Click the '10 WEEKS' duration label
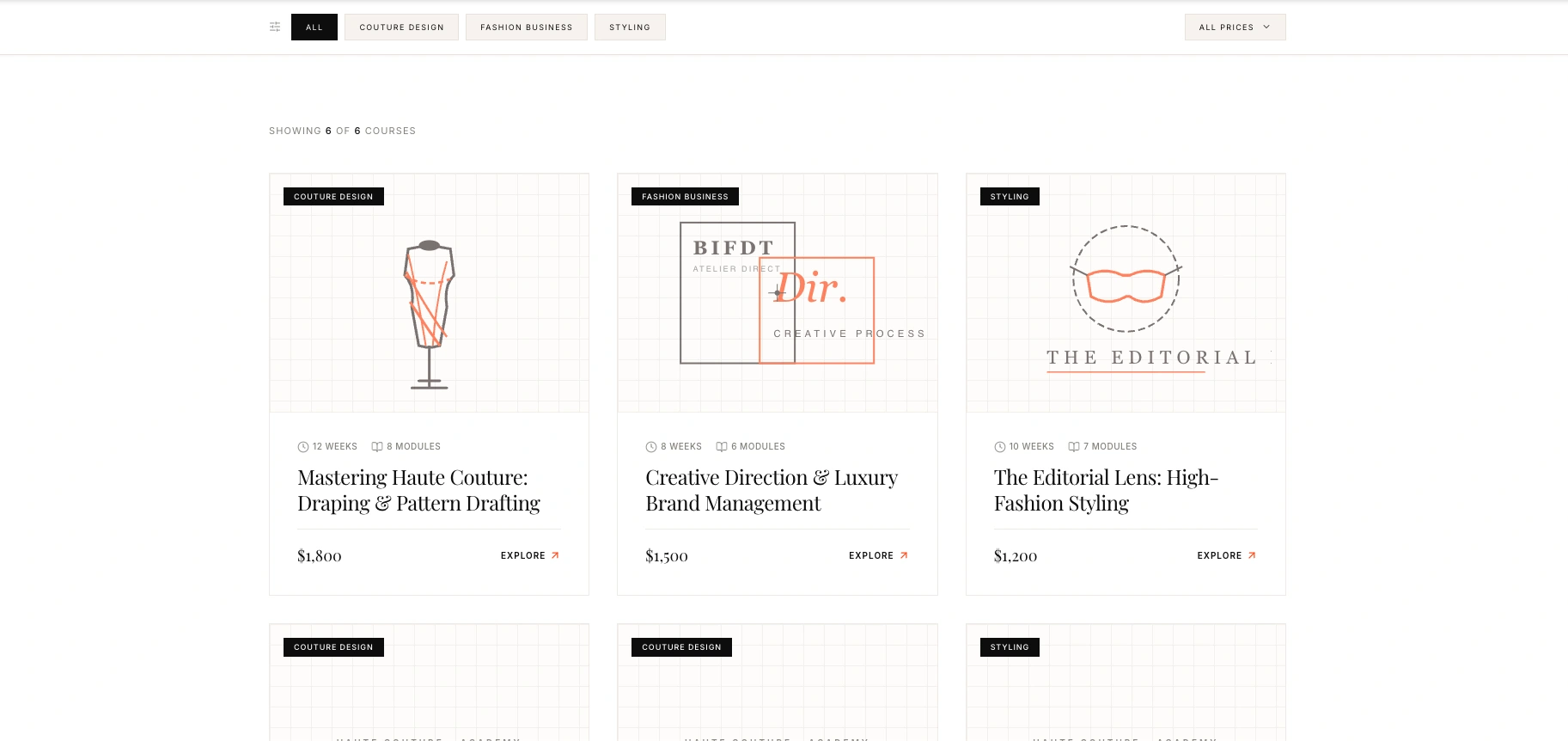The image size is (1568, 741). click(1032, 447)
